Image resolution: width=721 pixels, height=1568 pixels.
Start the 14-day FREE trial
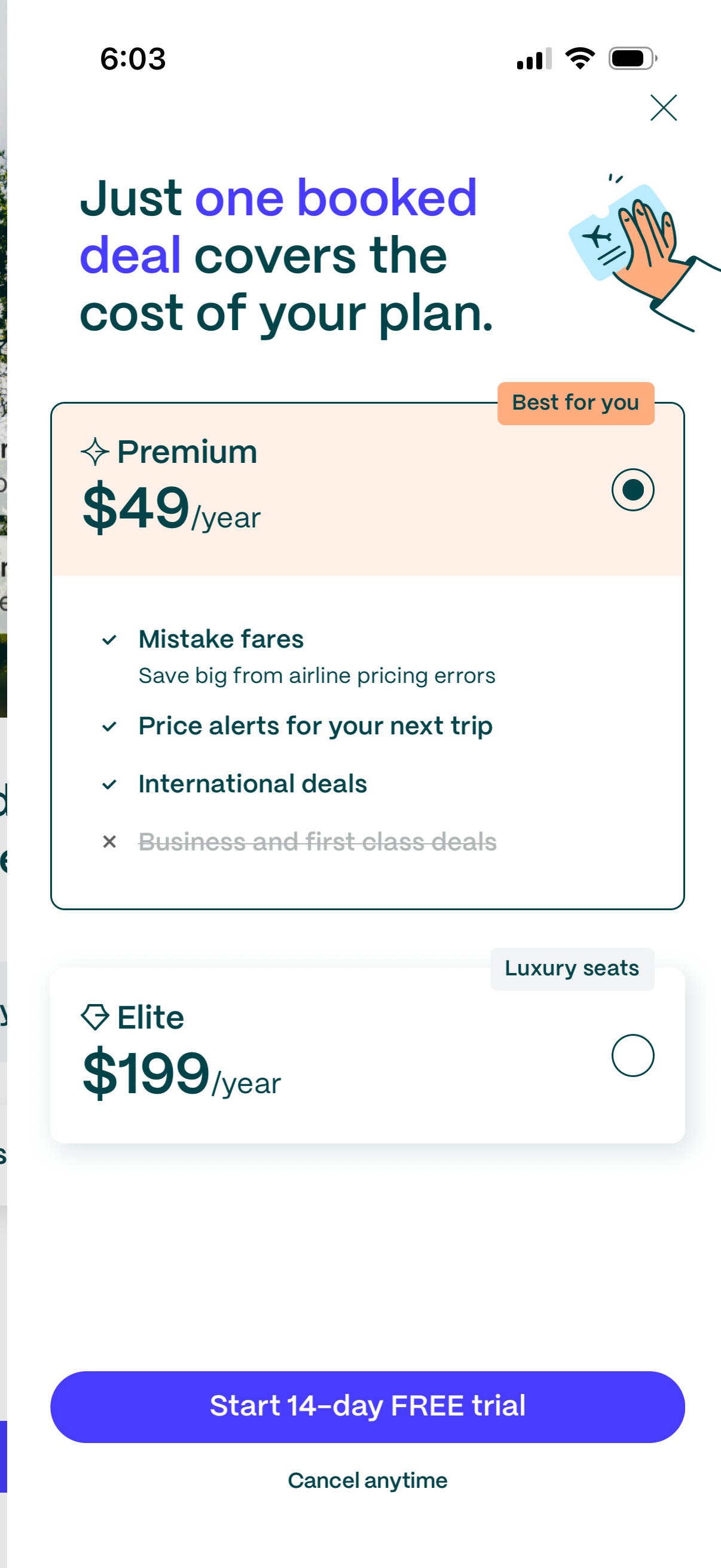(x=368, y=1407)
